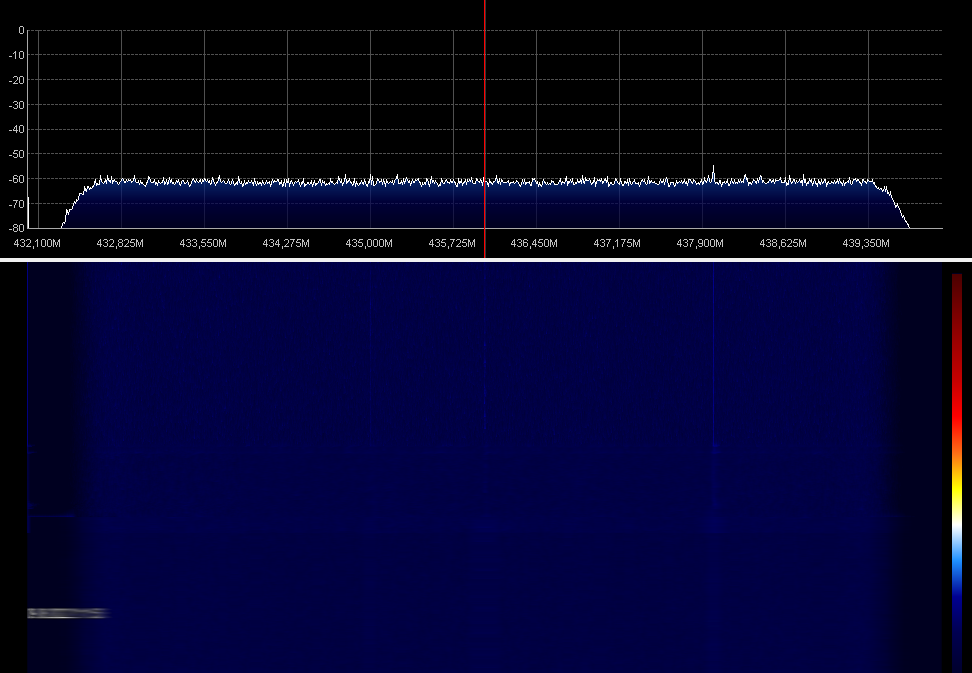The width and height of the screenshot is (972, 673).
Task: Select the 437,175M frequency label
Action: [617, 244]
